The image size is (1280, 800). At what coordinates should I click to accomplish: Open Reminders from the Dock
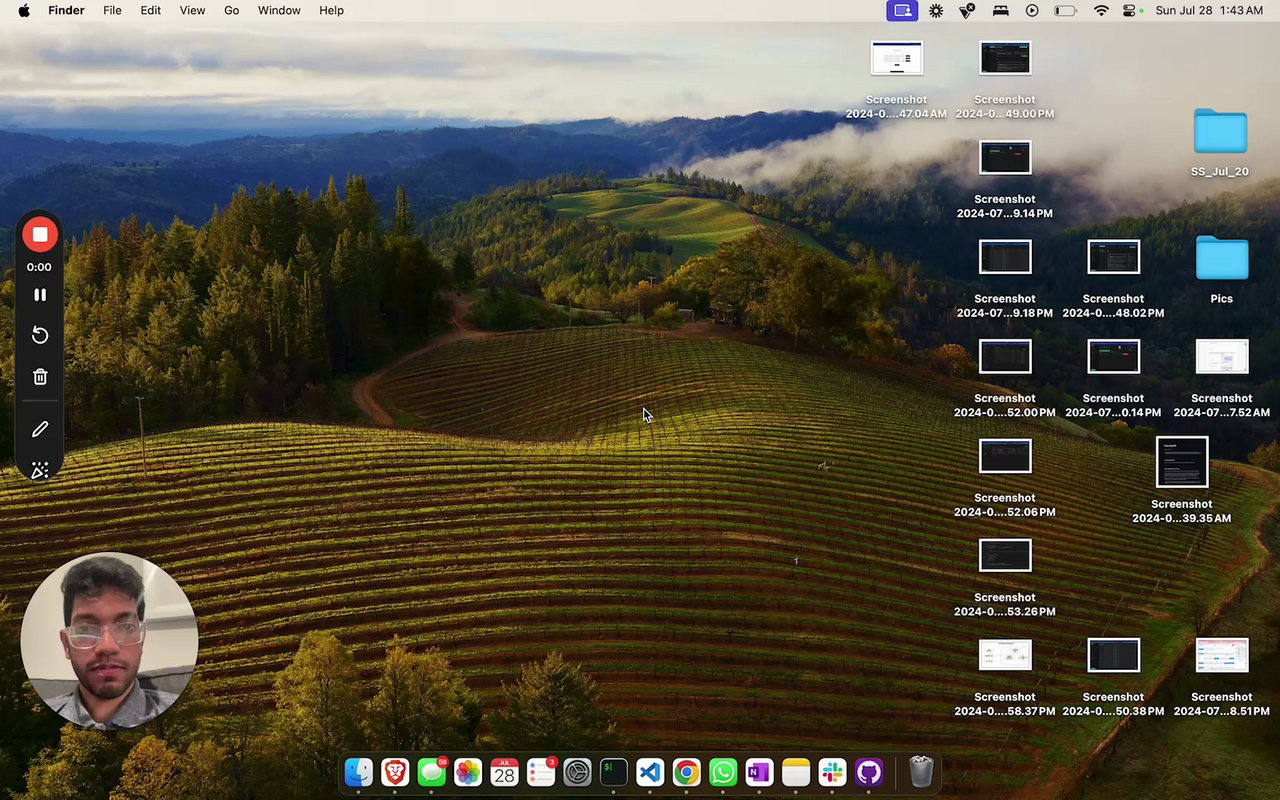coord(541,772)
